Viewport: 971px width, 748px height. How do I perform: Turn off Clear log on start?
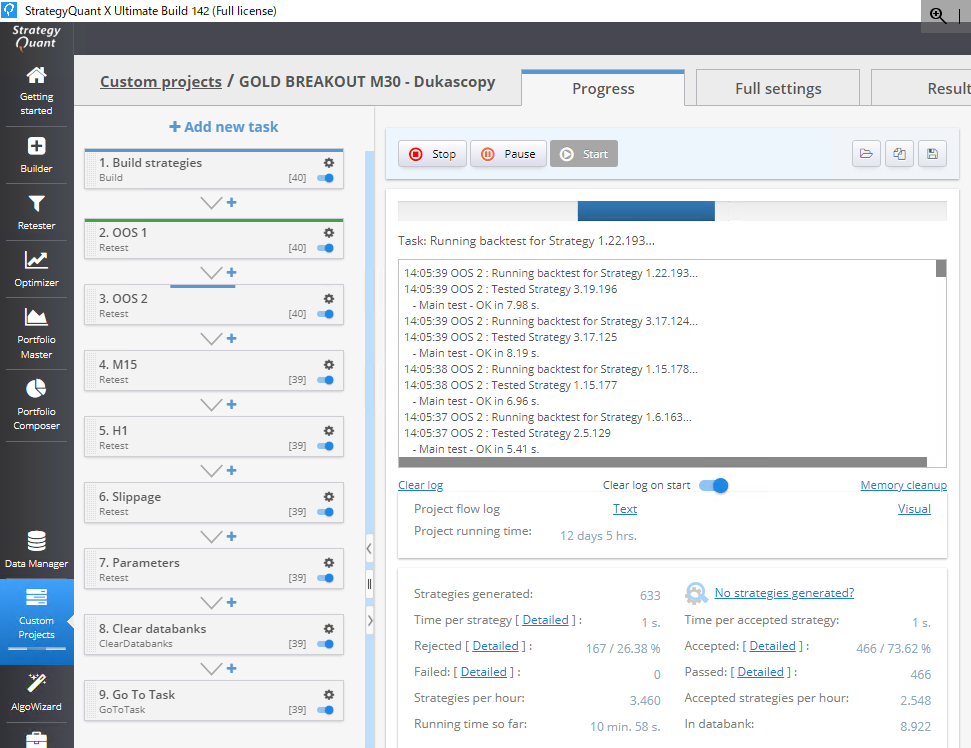(x=713, y=486)
